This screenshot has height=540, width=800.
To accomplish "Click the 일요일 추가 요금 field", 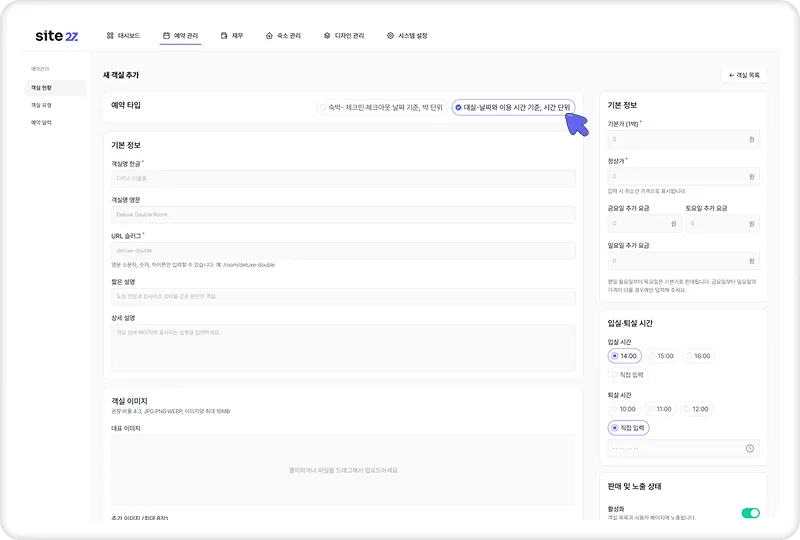I will 683,261.
